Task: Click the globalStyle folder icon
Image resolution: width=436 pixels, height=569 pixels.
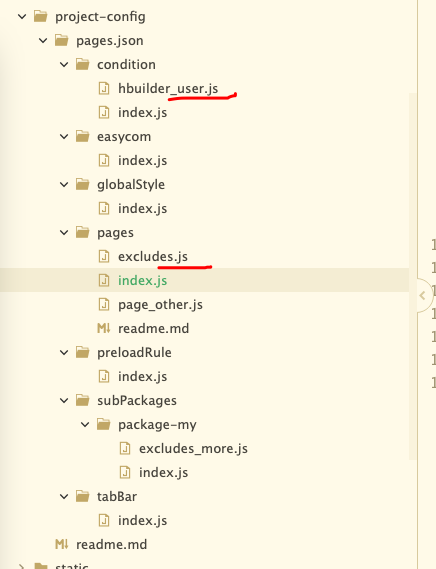Action: 82,184
